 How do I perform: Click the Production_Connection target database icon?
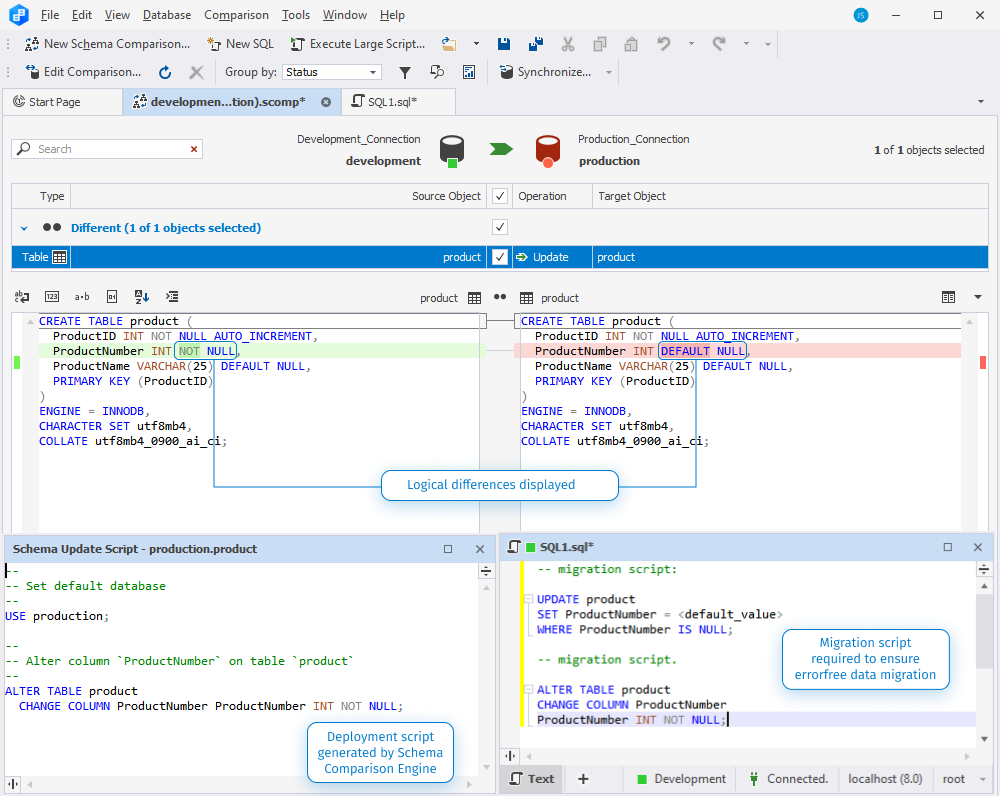point(547,151)
